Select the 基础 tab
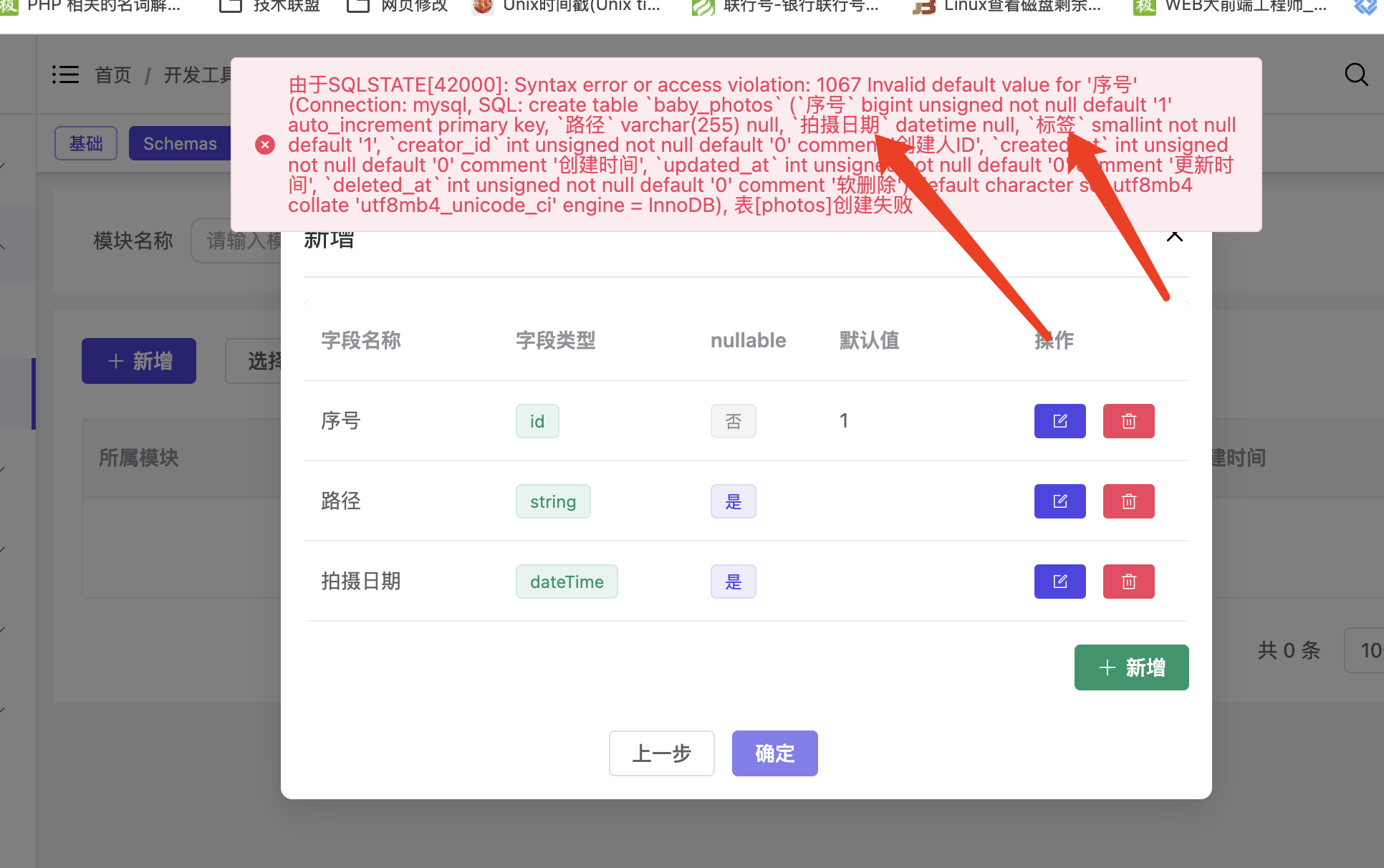 click(85, 143)
